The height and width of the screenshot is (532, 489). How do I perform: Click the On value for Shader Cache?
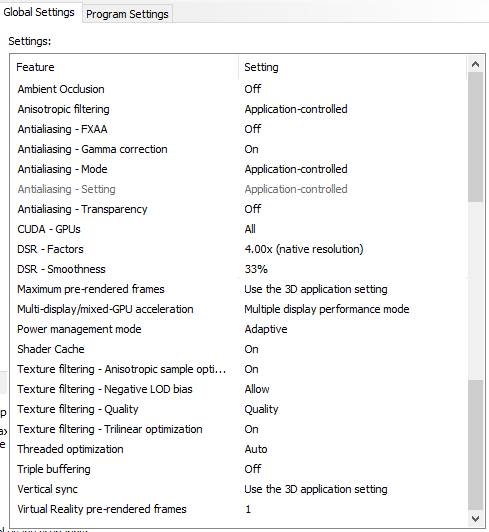[251, 349]
